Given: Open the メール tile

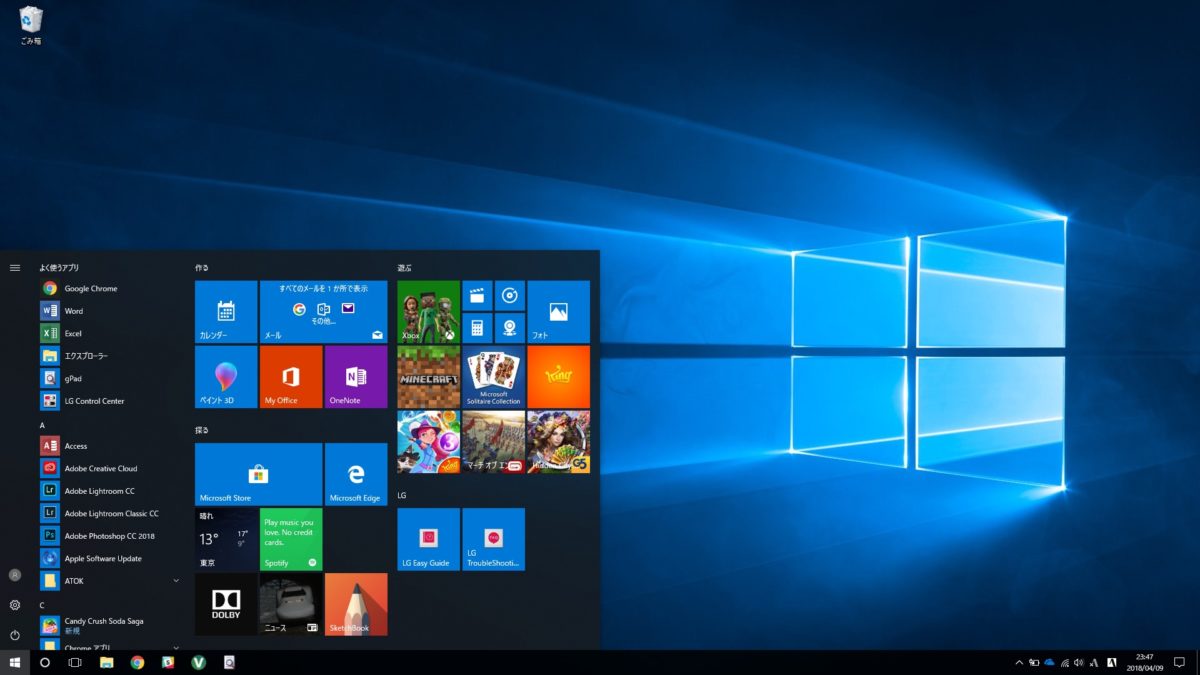Looking at the screenshot, I should pos(323,312).
